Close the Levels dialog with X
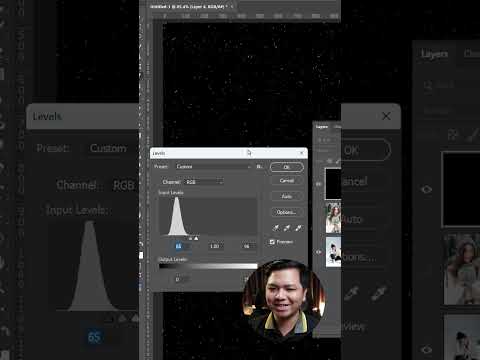Screen dimensions: 480x360 [302, 153]
